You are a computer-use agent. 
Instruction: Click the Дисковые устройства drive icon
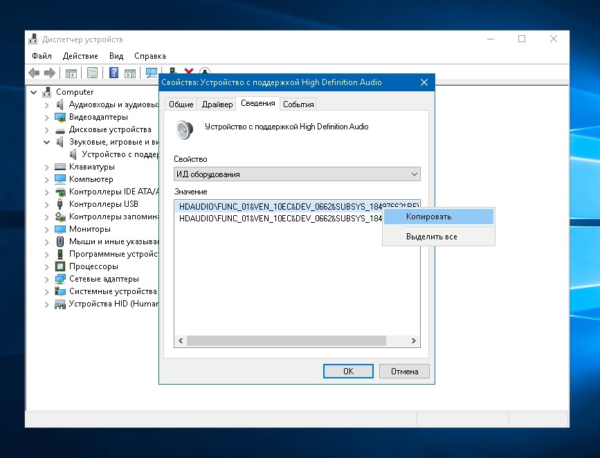click(x=60, y=130)
